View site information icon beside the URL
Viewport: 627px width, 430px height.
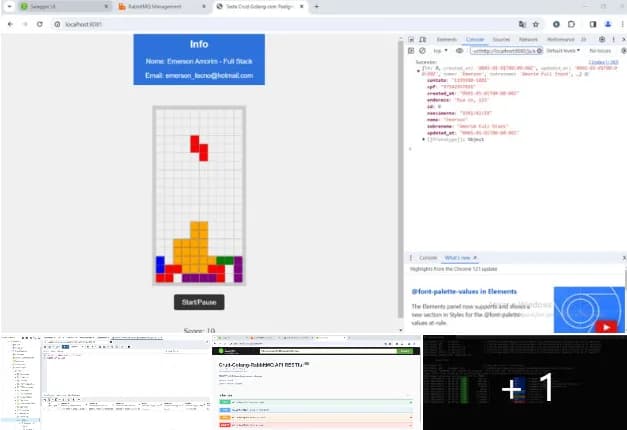tap(57, 24)
